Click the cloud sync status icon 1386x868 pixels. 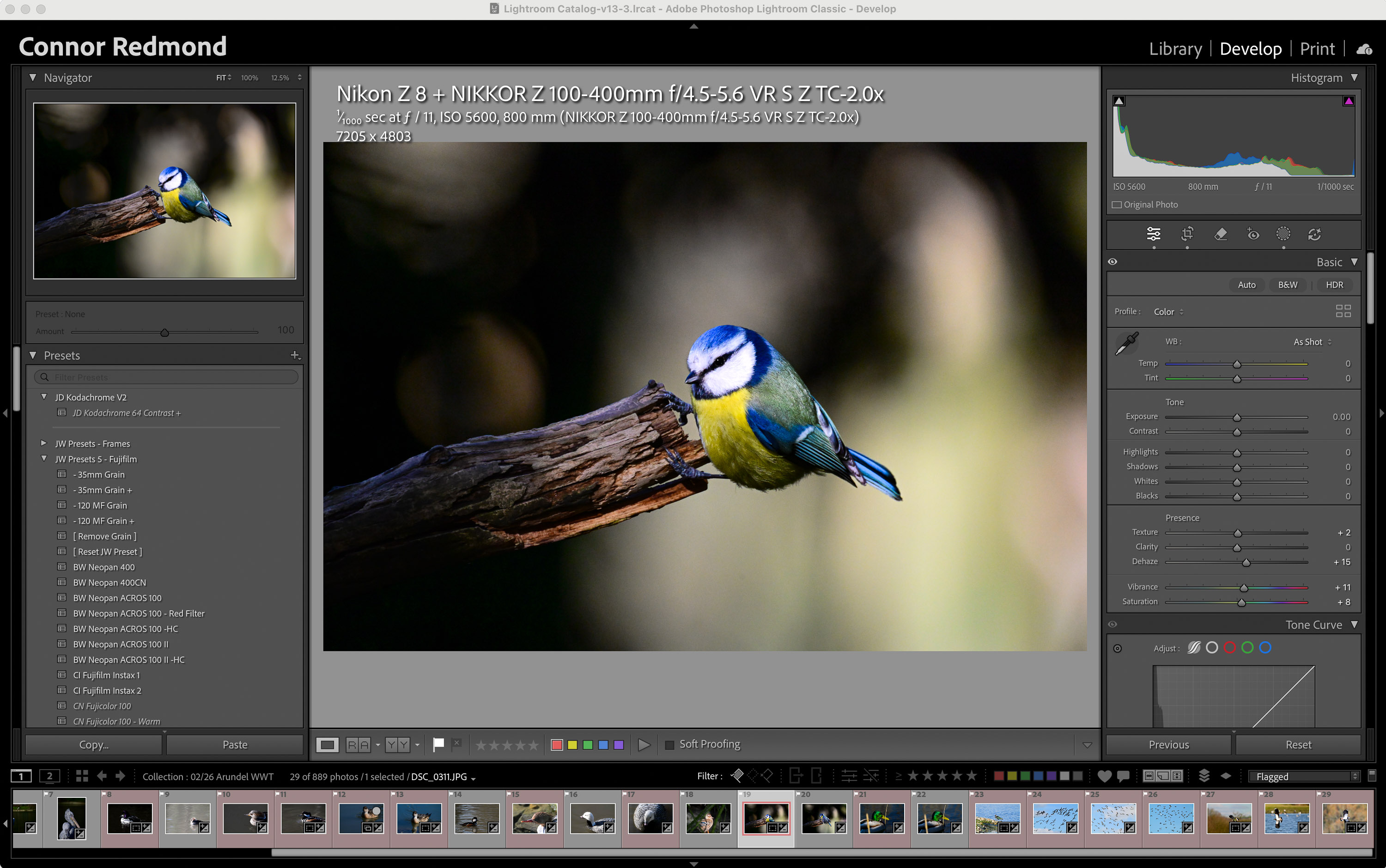pos(1364,49)
